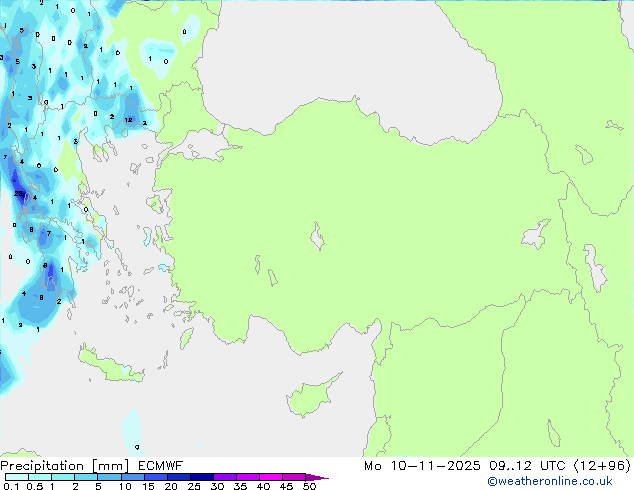Open the weatheronline.co.uk copyright link

549,481
